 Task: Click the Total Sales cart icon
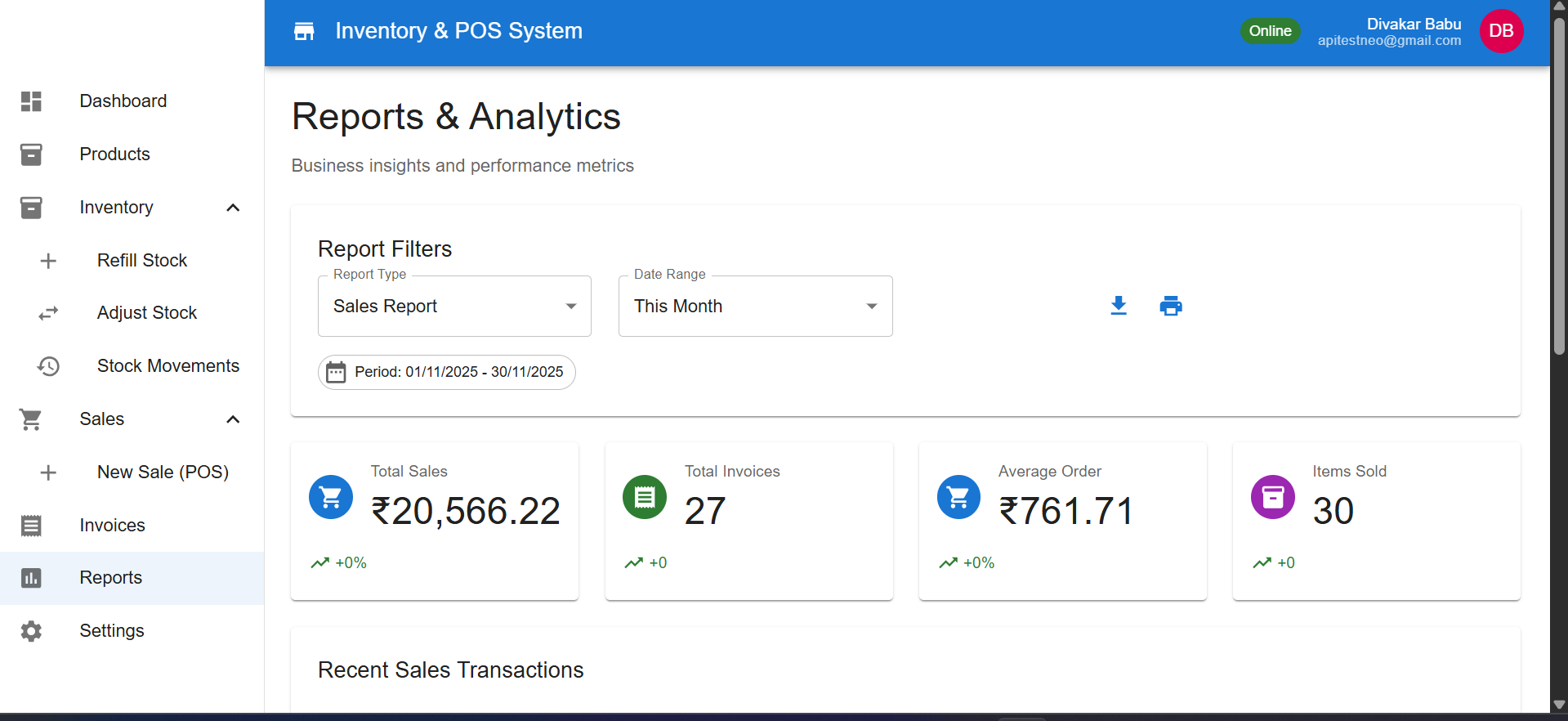[331, 497]
